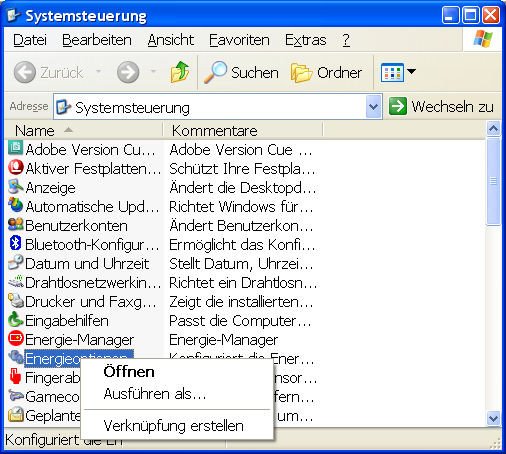Click the 'Stellt Datum, Uhrzei…' comment
The width and height of the screenshot is (506, 454).
tap(241, 264)
